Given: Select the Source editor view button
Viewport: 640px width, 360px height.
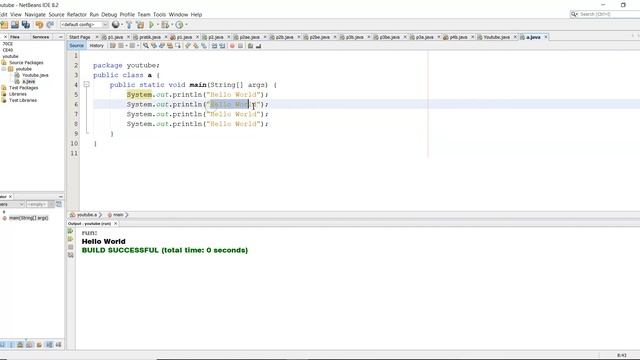Looking at the screenshot, I should coord(76,46).
